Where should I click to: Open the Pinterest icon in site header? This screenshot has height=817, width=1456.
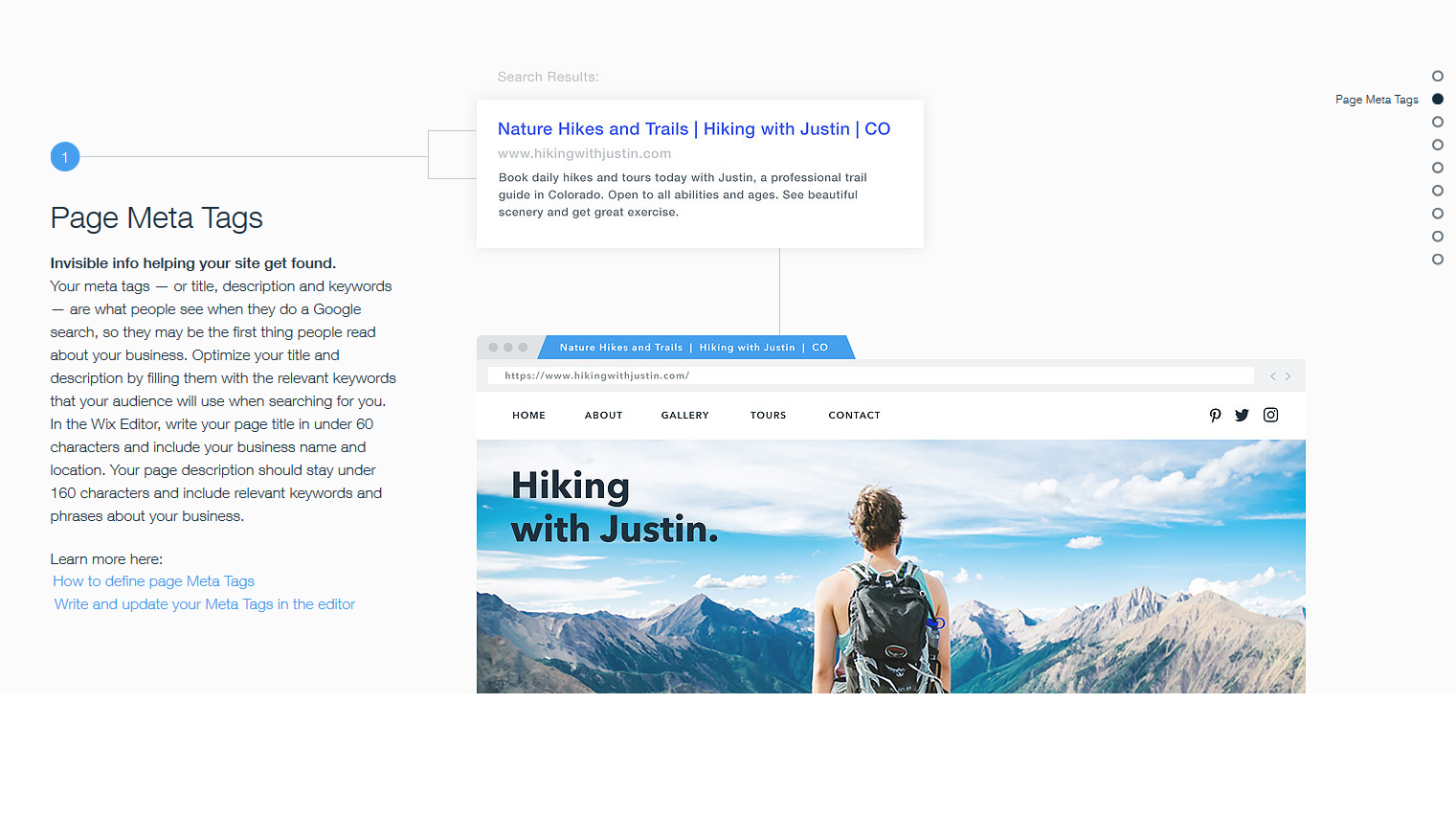[1215, 415]
